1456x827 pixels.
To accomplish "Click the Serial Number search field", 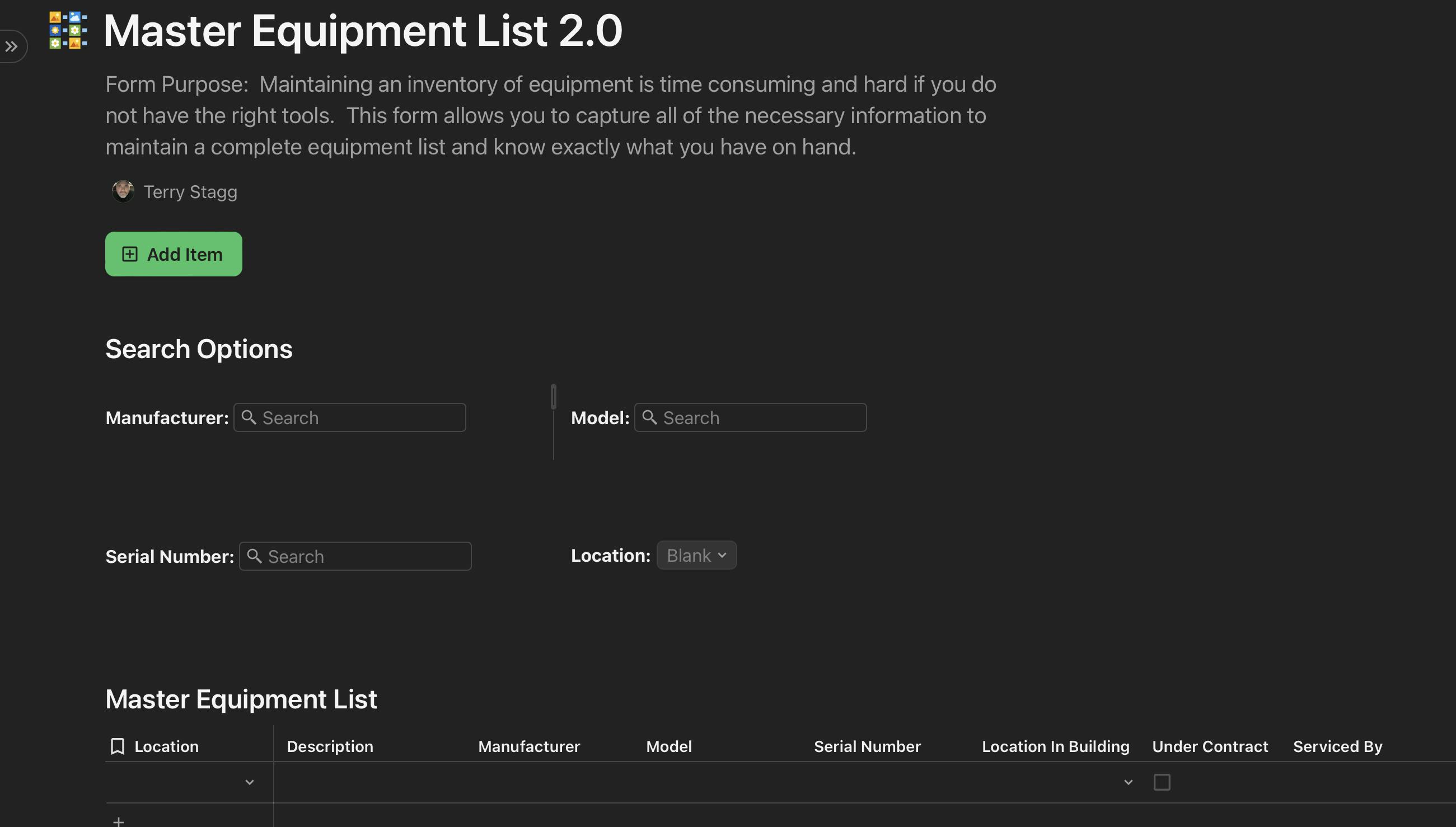I will pos(355,556).
